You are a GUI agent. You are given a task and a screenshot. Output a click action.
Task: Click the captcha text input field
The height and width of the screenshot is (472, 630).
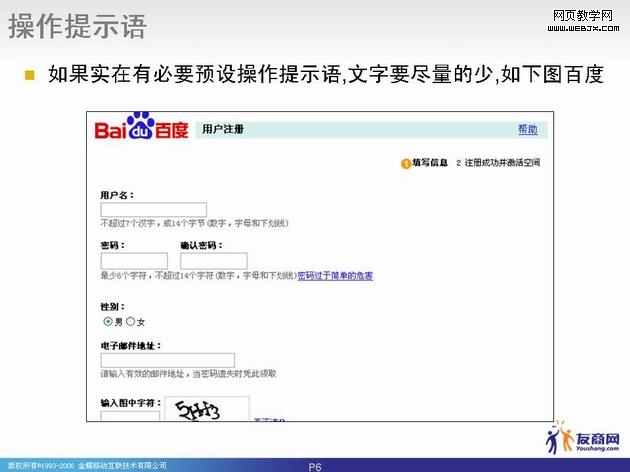pyautogui.click(x=129, y=416)
